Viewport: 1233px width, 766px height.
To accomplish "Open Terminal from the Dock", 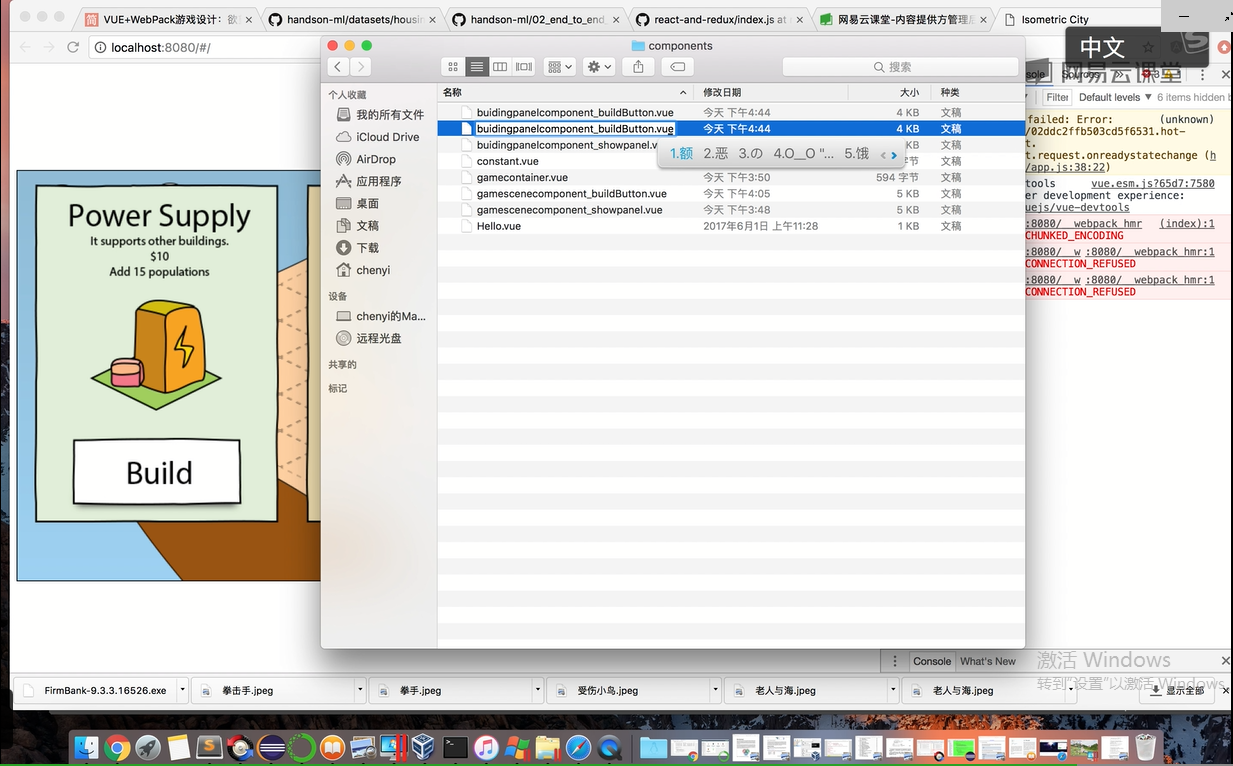I will [x=456, y=746].
